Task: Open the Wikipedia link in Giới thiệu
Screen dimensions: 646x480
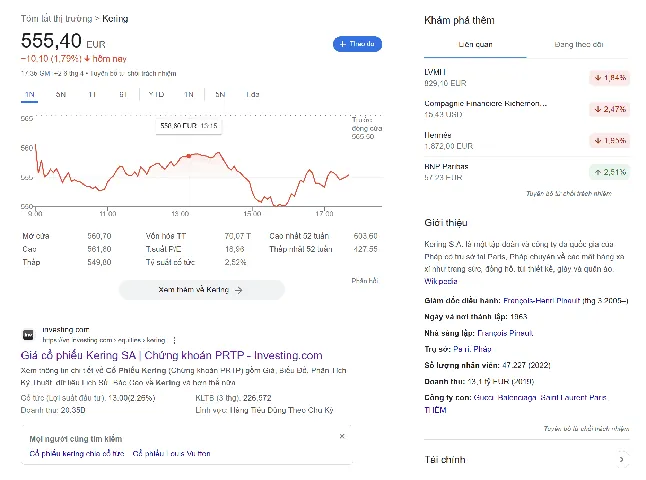Action: coord(440,281)
